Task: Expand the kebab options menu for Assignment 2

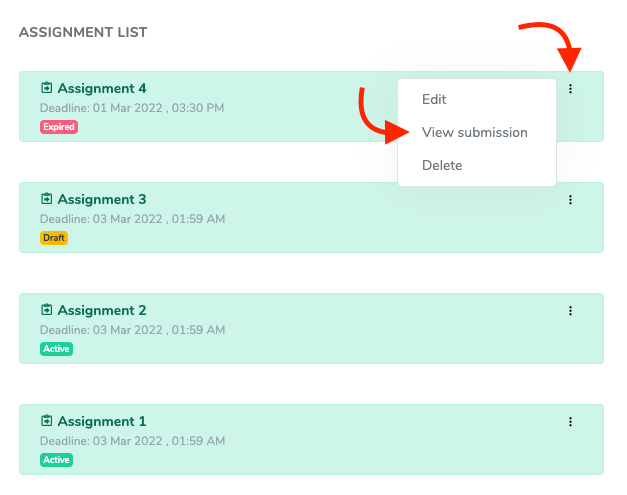Action: click(570, 311)
